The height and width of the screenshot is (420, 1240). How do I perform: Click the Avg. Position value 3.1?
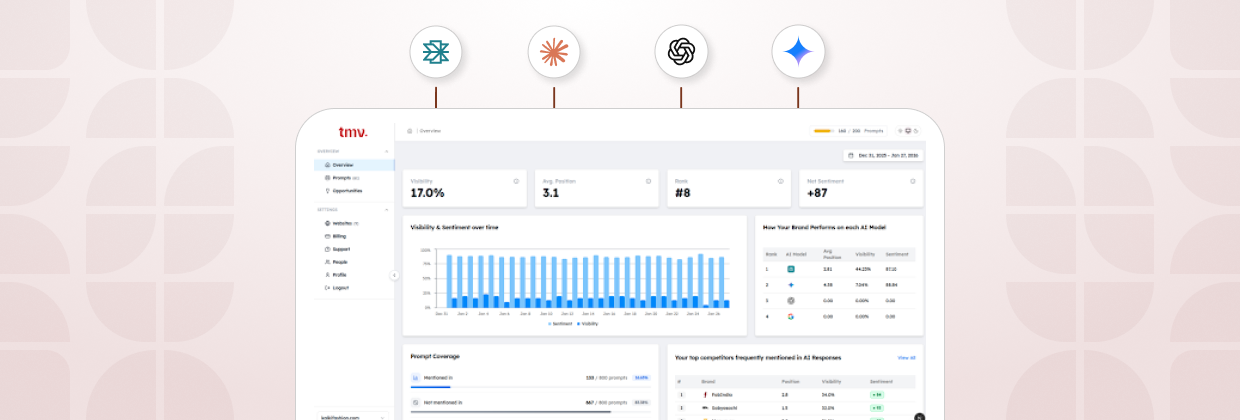(x=551, y=193)
